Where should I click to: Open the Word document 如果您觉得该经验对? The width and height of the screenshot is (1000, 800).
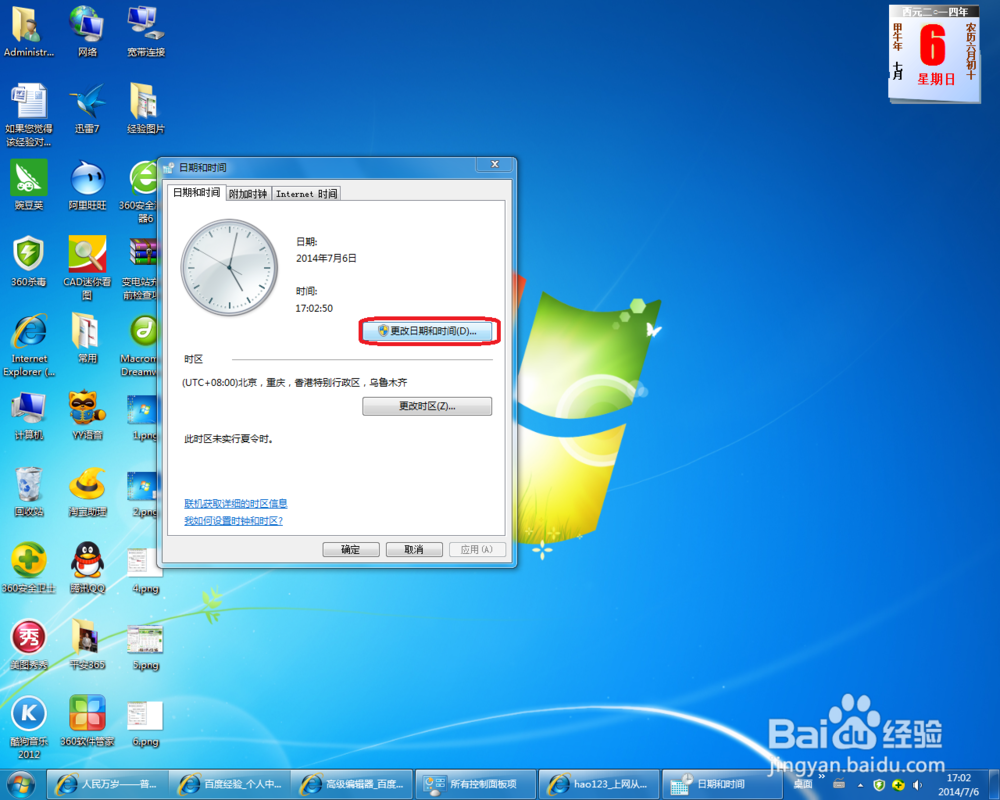tap(28, 115)
